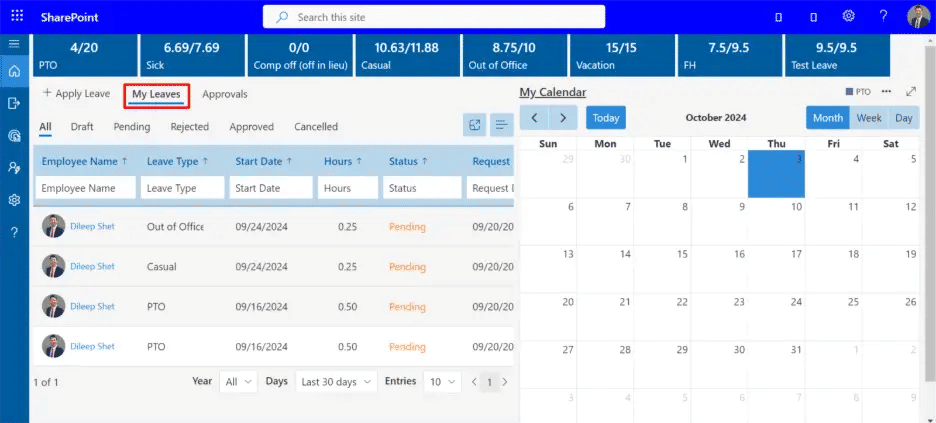The height and width of the screenshot is (423, 936).
Task: Expand the calendar to full screen
Action: coord(911,91)
